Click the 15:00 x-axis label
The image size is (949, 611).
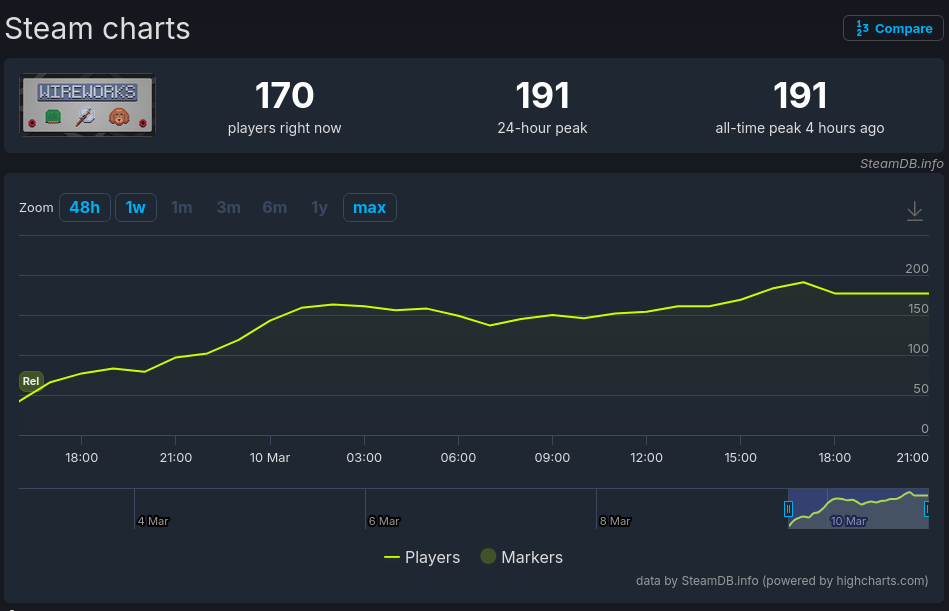tap(740, 457)
